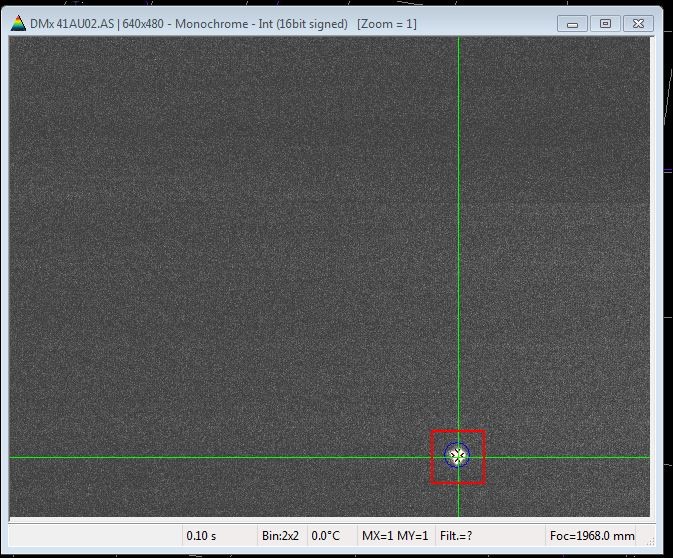Click the window title bar text
Screen dimensions: 673x558
point(189,23)
